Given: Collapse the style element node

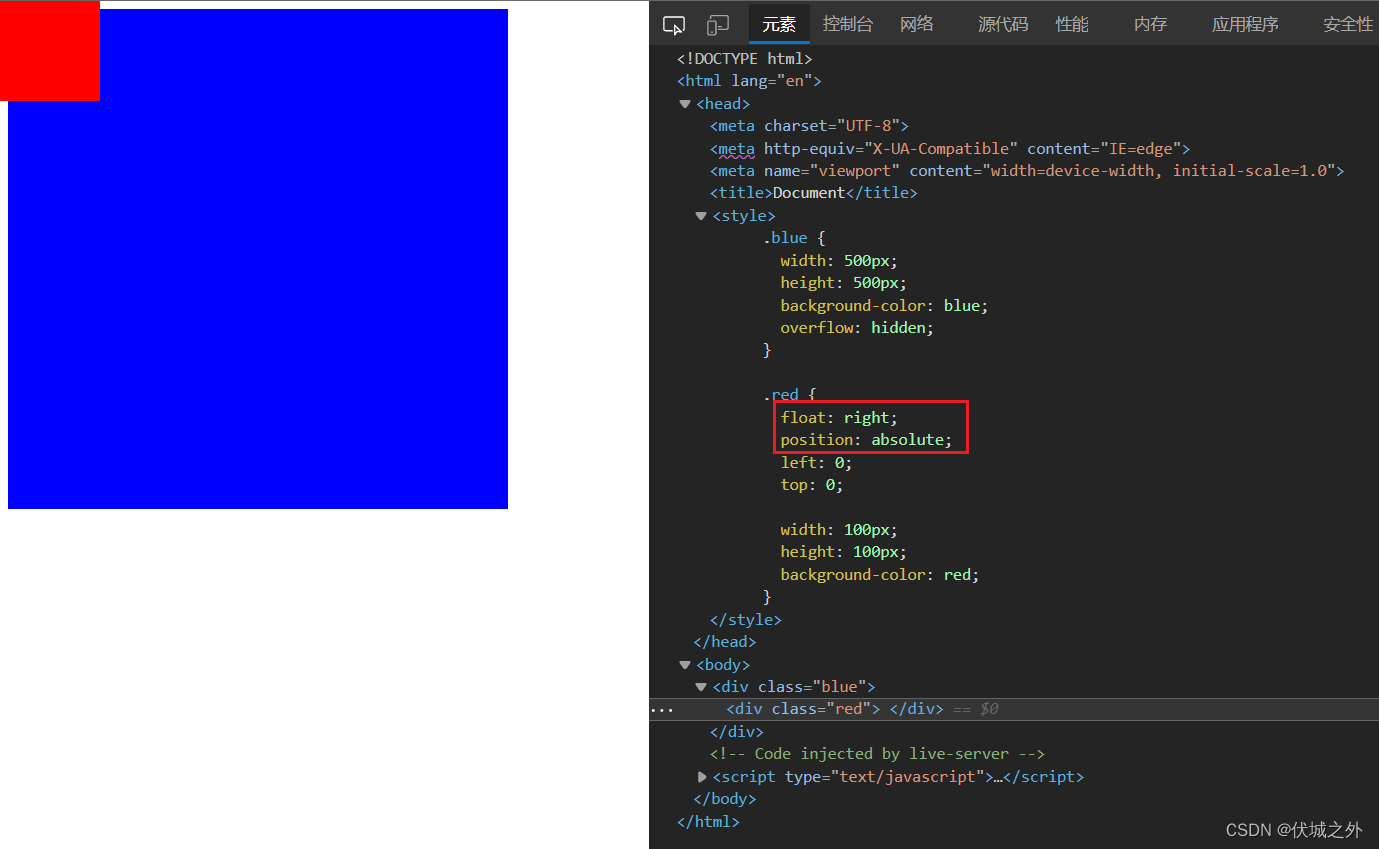Looking at the screenshot, I should click(701, 216).
